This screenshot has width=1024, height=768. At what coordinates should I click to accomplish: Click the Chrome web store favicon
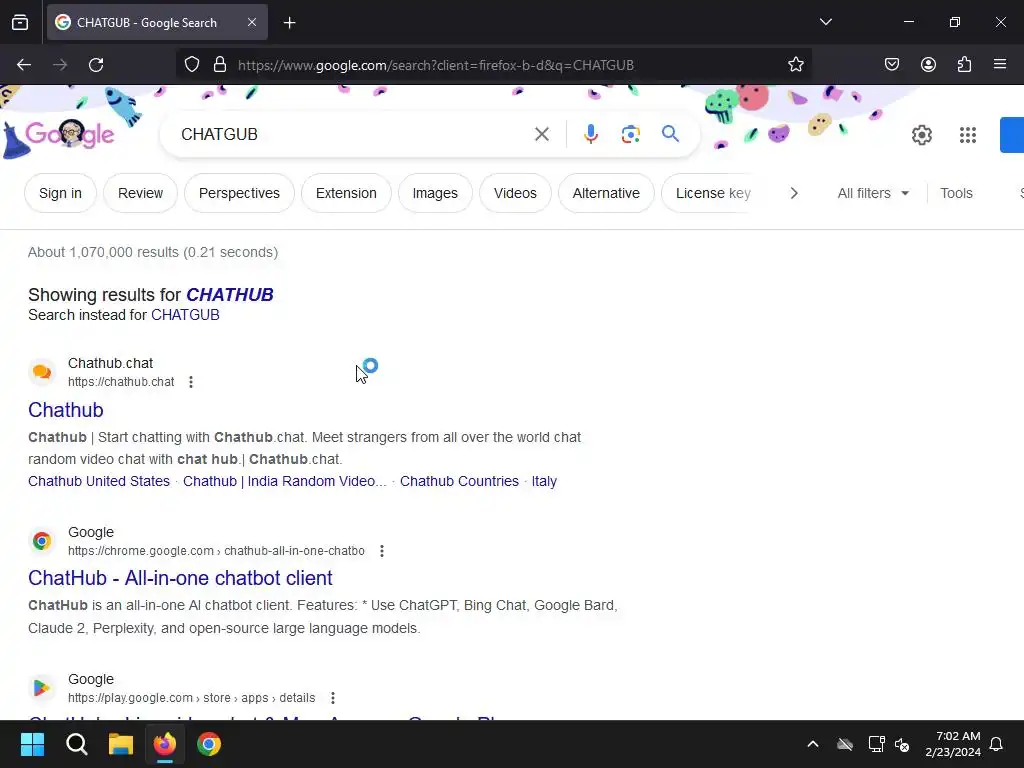pos(42,541)
